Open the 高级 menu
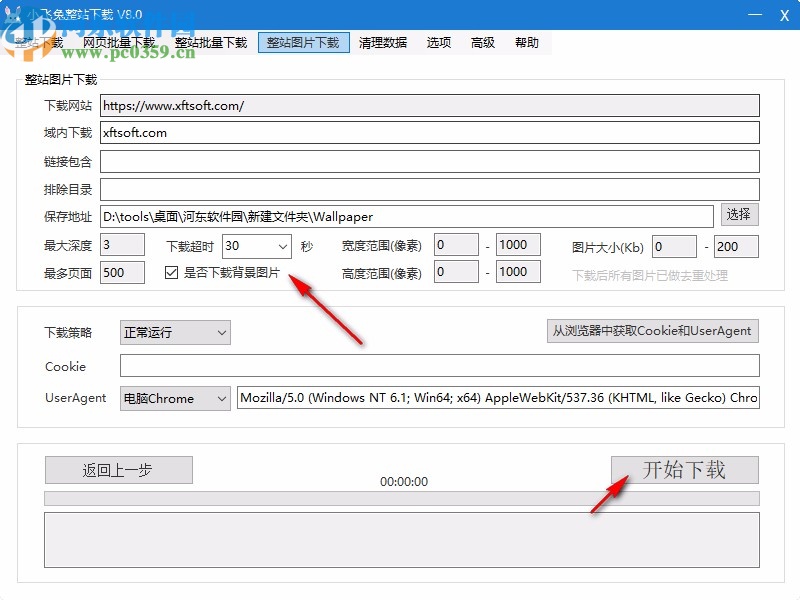800x600 pixels. tap(483, 42)
